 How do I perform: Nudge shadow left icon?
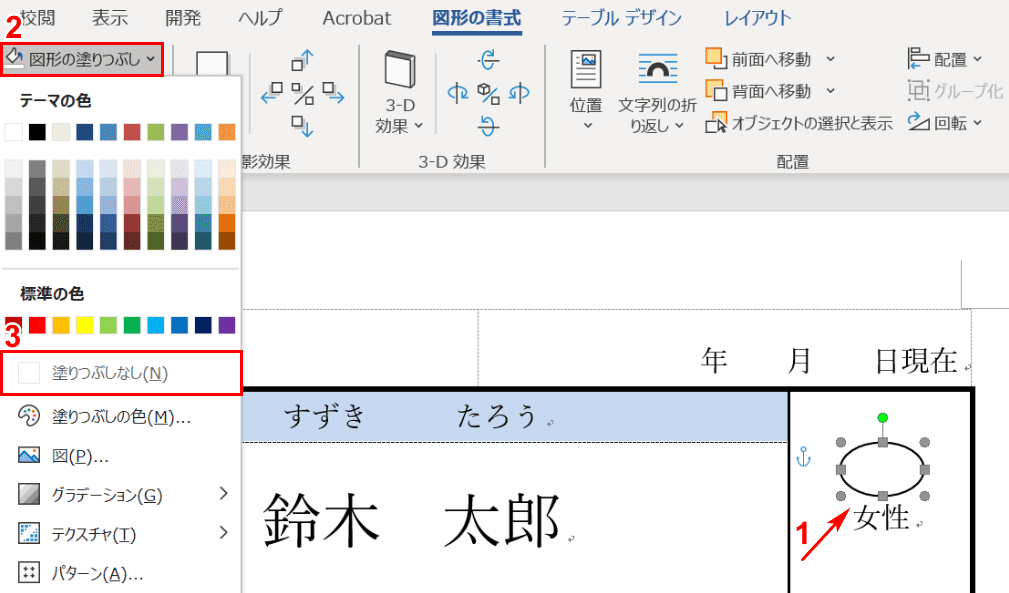click(x=272, y=93)
